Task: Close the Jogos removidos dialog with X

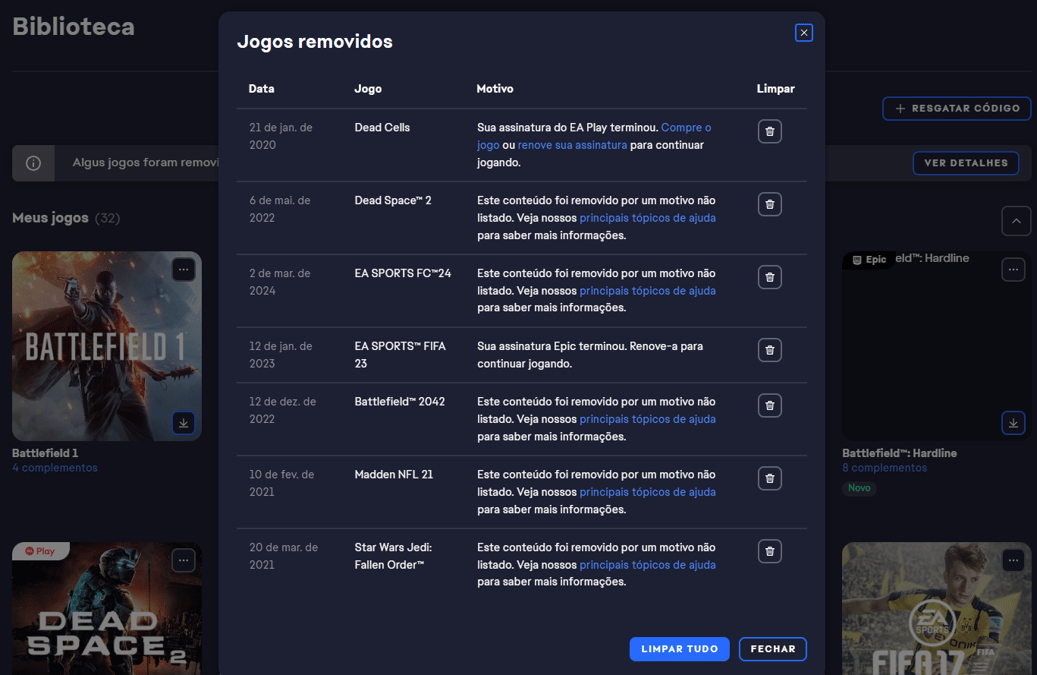Action: pyautogui.click(x=804, y=32)
